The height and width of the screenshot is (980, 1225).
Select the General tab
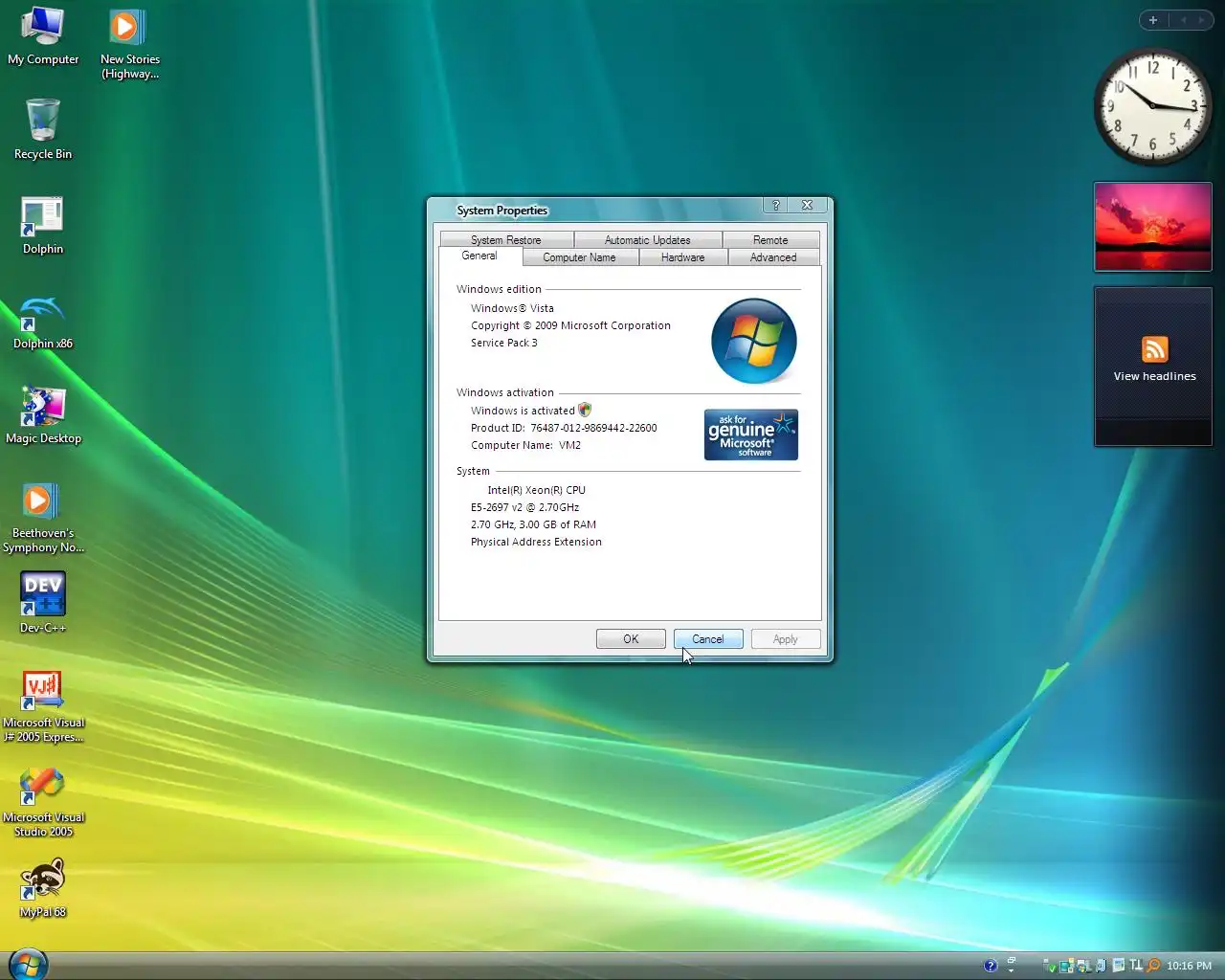[479, 256]
